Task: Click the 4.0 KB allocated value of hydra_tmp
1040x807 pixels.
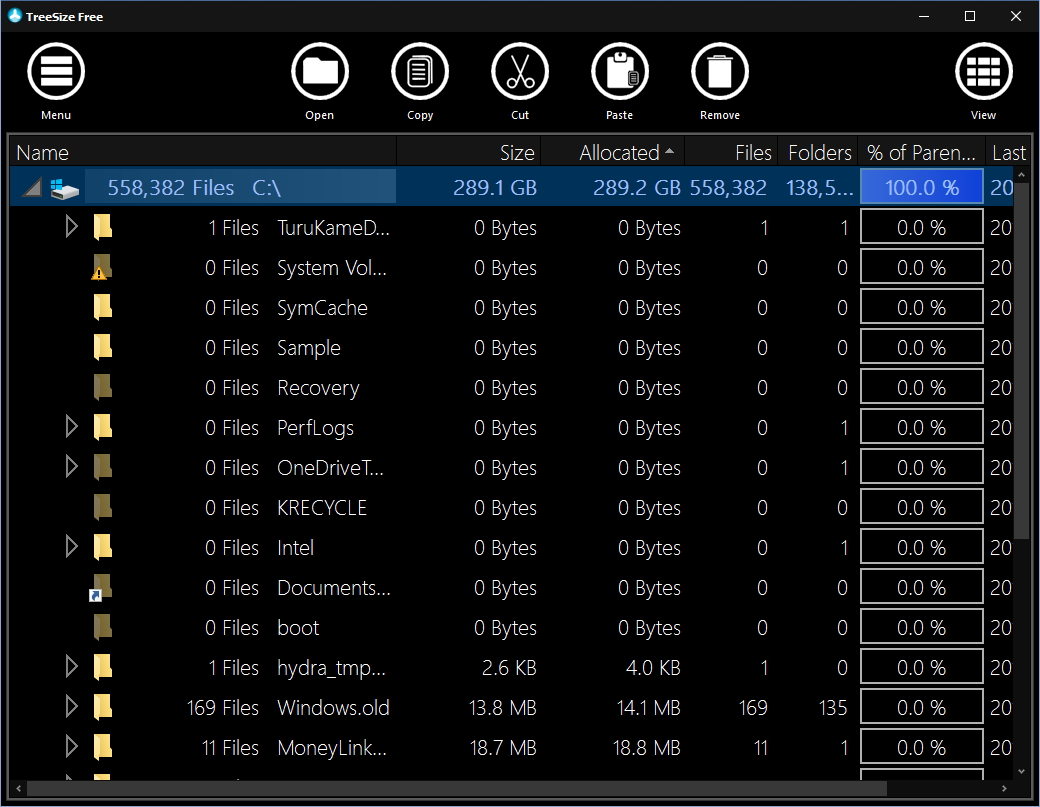Action: 653,668
